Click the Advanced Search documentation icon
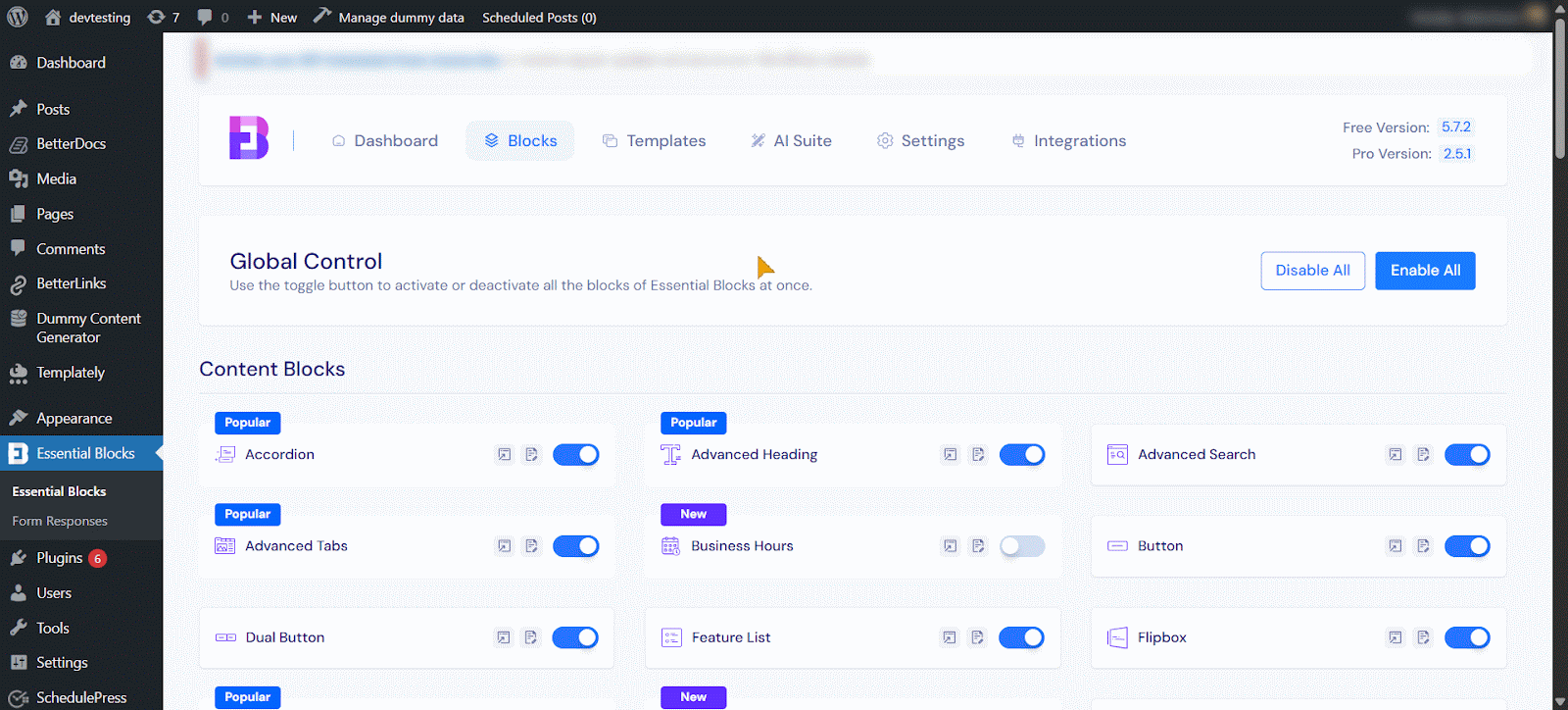Screen dimensions: 1568x710 (x=1423, y=454)
